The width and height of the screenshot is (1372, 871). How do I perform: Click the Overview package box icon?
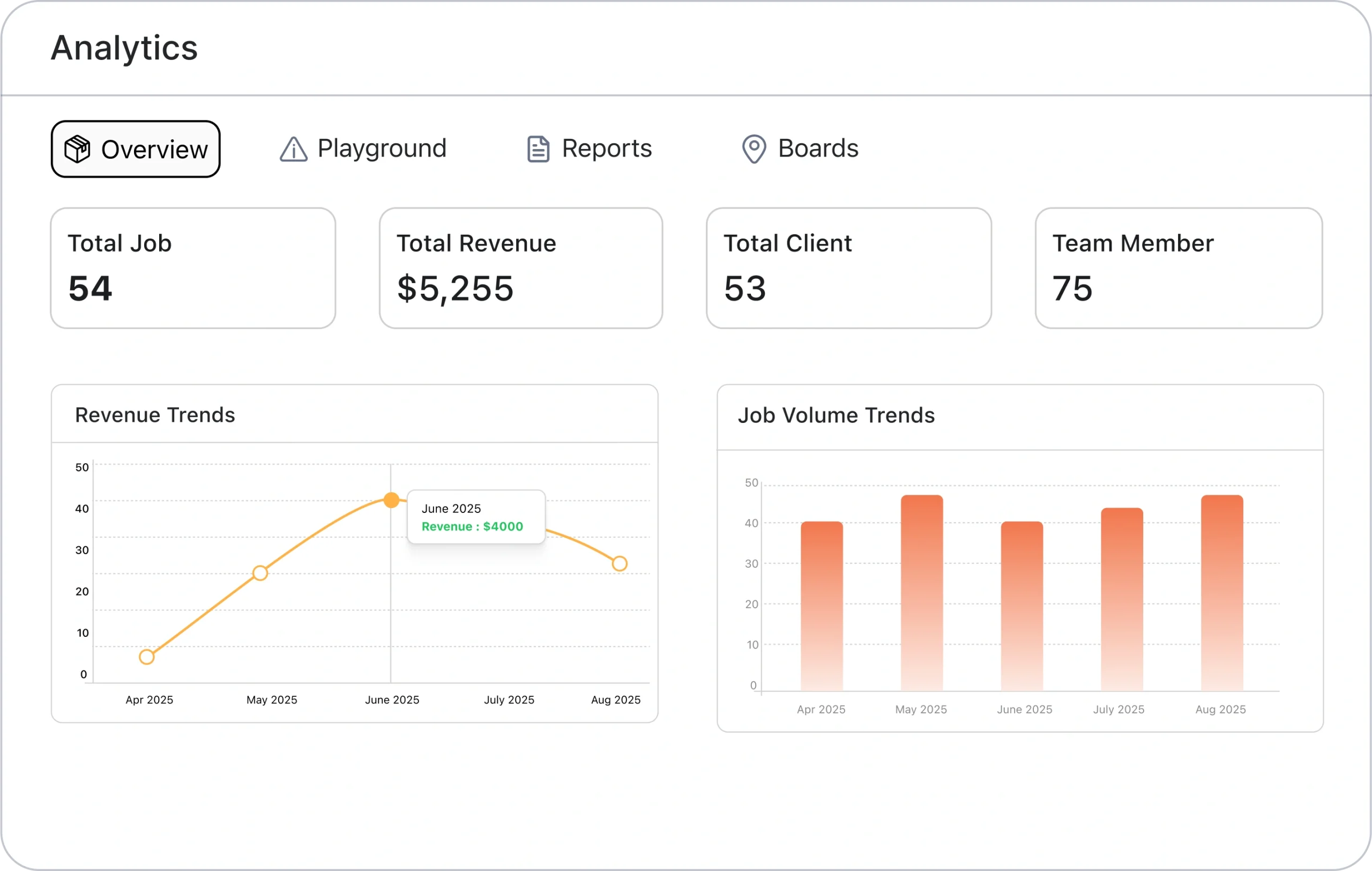(77, 149)
